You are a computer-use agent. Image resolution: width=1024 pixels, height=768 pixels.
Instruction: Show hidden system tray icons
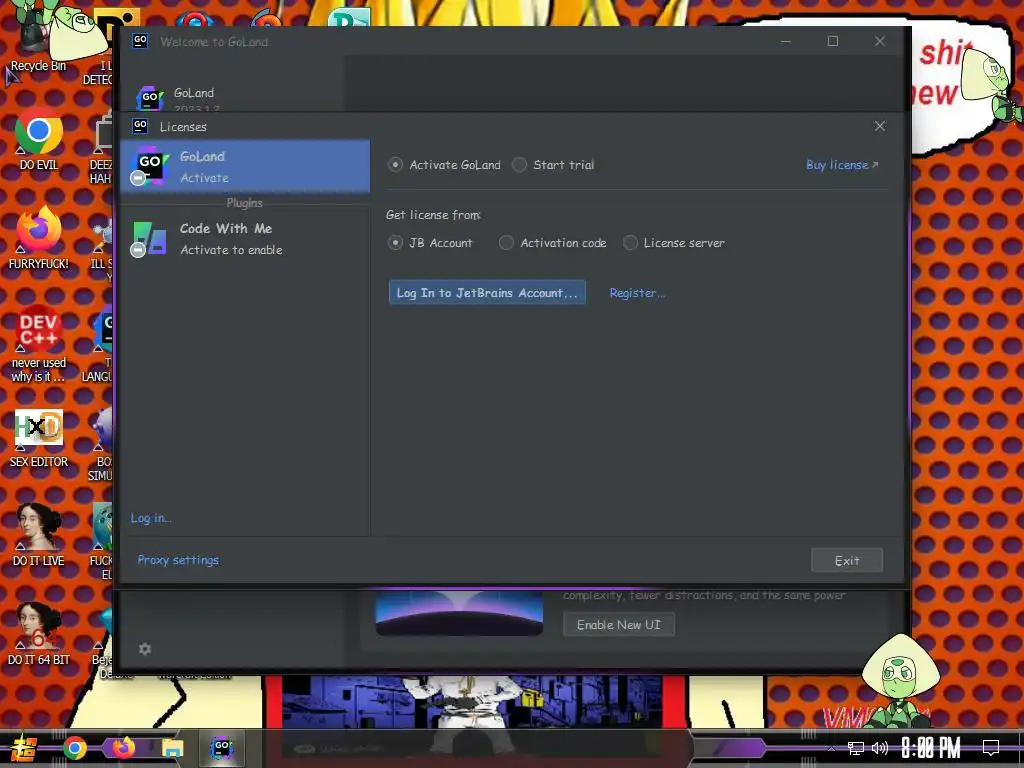[x=831, y=748]
